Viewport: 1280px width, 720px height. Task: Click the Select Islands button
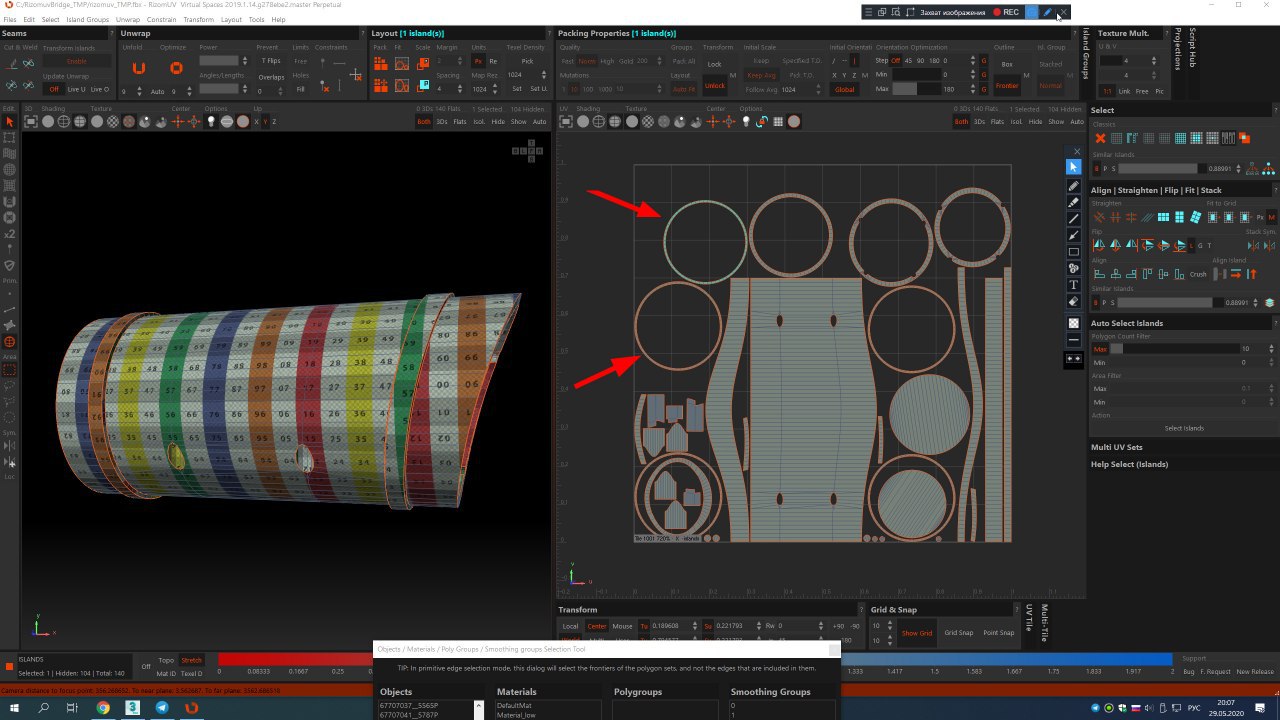point(1183,428)
